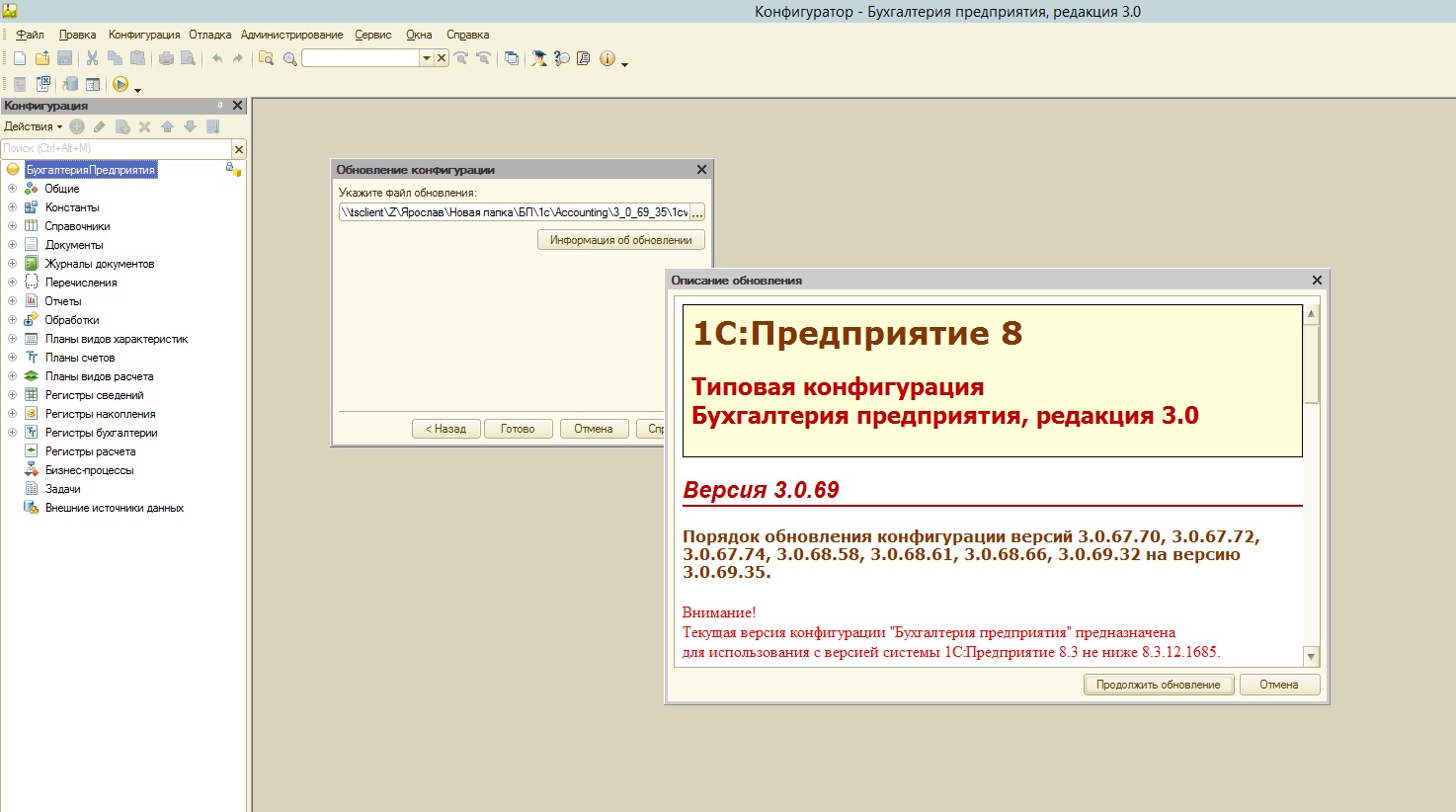Open the Отладка menu
Viewport: 1456px width, 812px height.
click(x=209, y=35)
